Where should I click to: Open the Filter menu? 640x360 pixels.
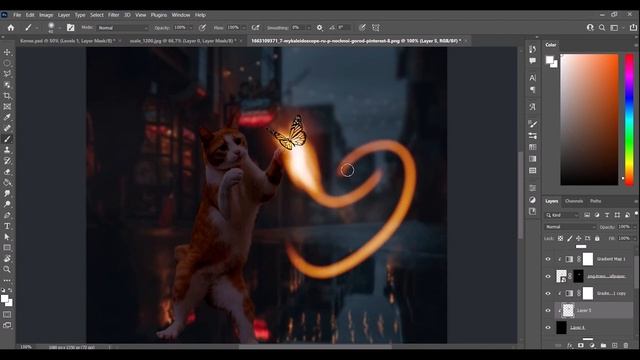pyautogui.click(x=113, y=15)
